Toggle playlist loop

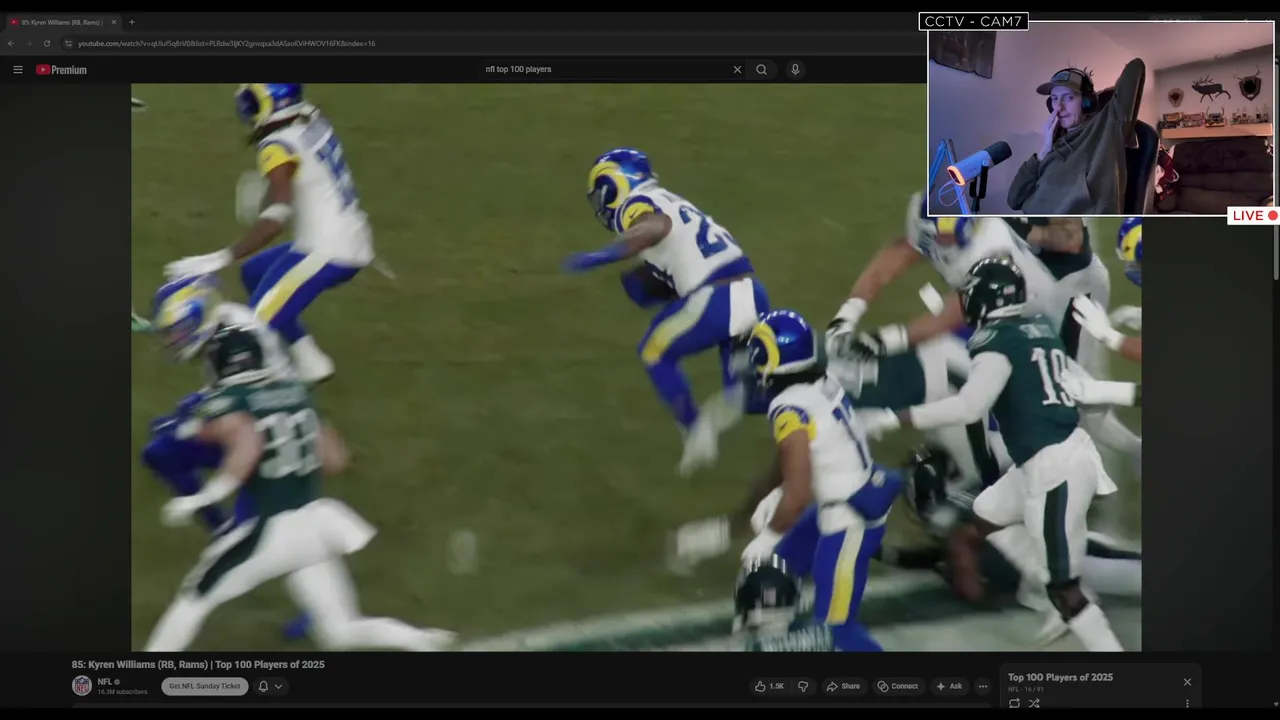[1014, 703]
